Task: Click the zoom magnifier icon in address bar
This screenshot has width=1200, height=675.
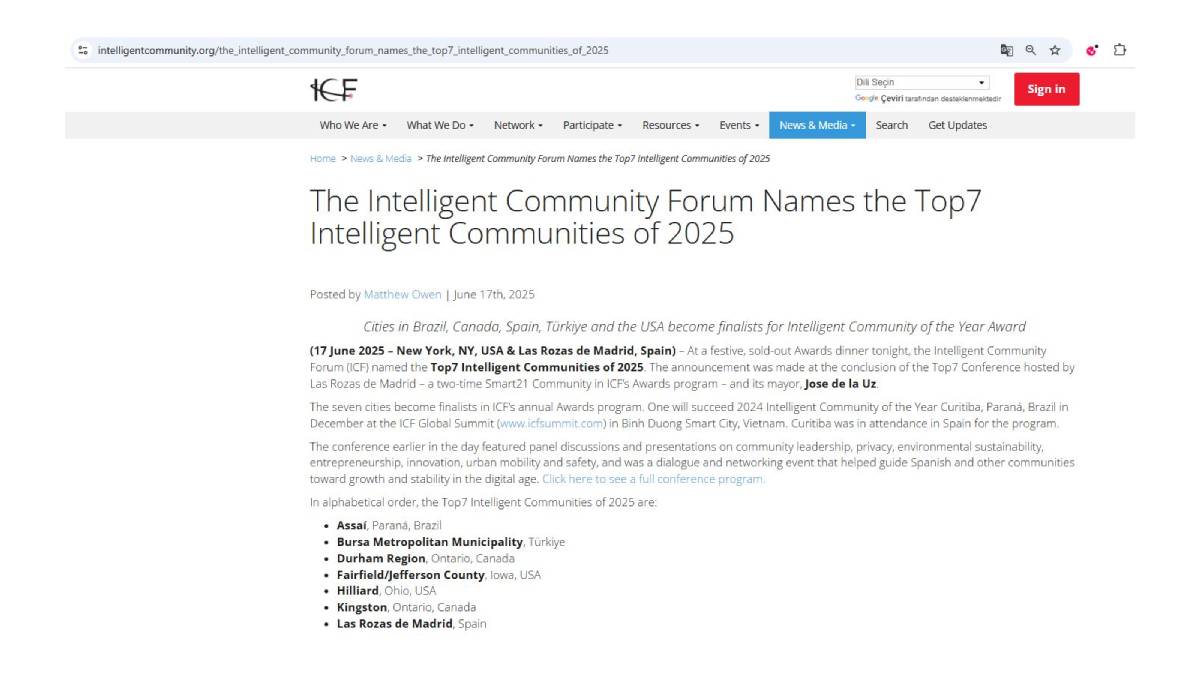Action: (x=1030, y=50)
